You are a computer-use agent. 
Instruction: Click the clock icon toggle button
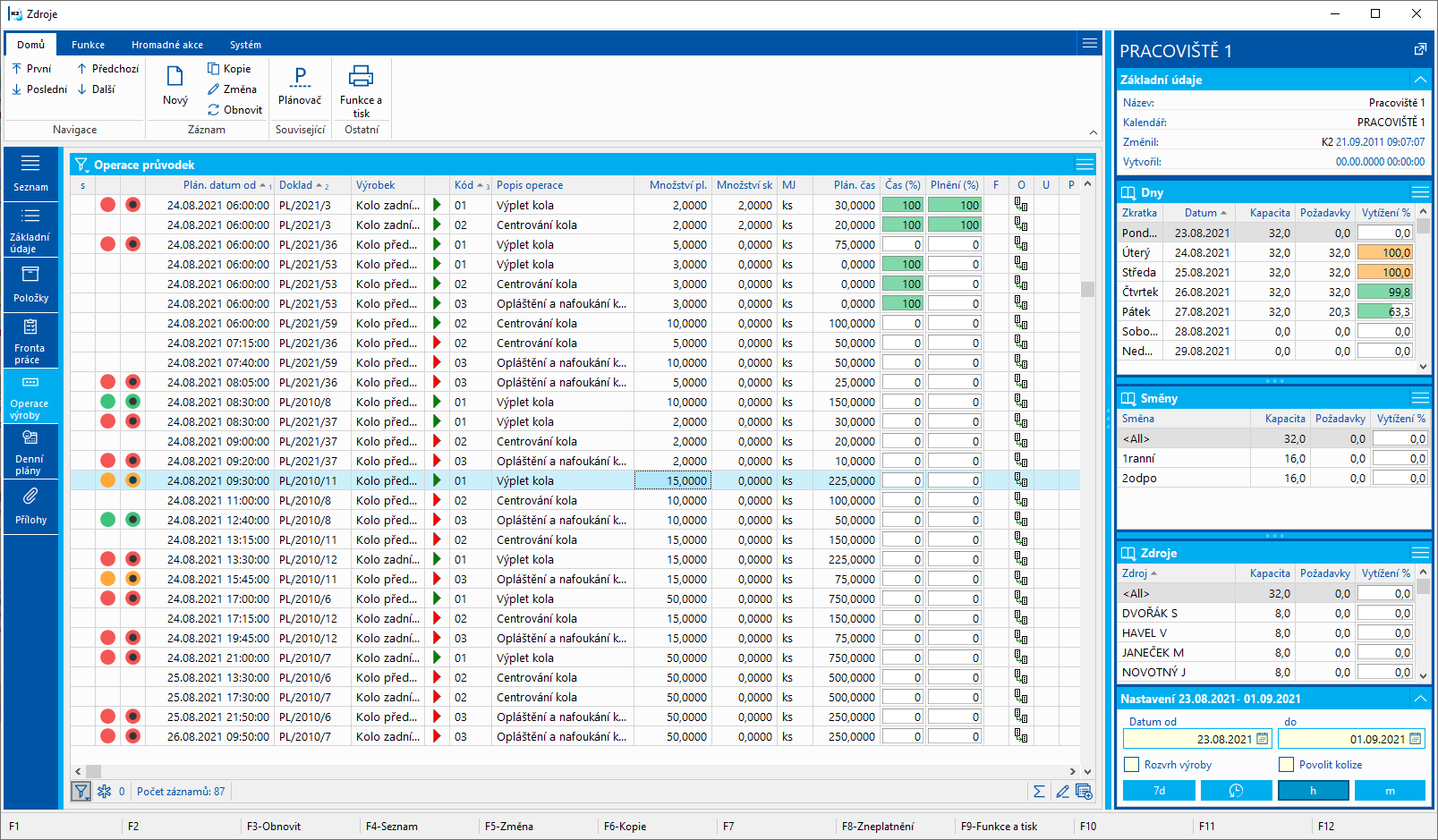[x=1236, y=791]
